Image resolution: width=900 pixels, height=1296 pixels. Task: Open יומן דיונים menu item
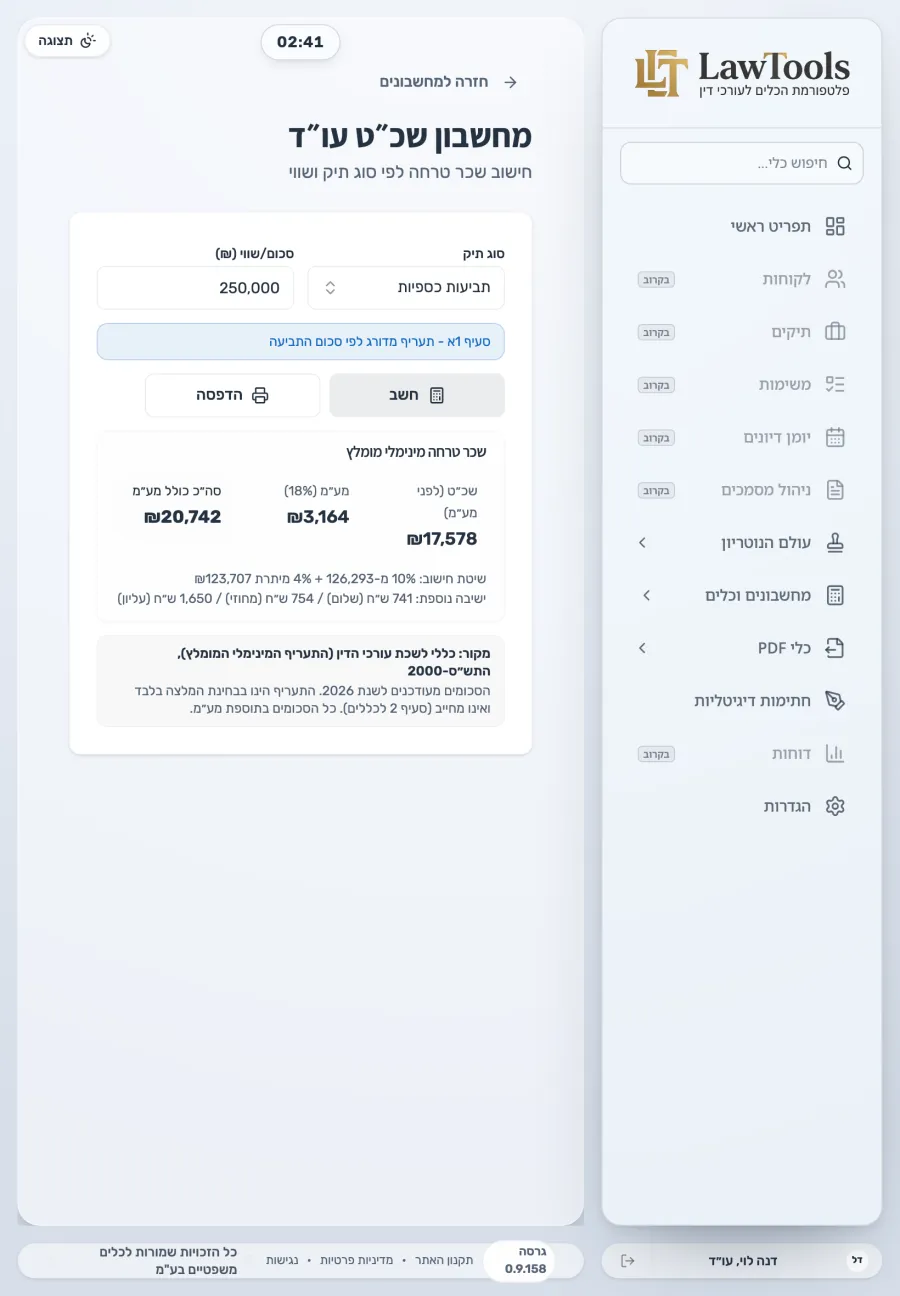click(742, 437)
